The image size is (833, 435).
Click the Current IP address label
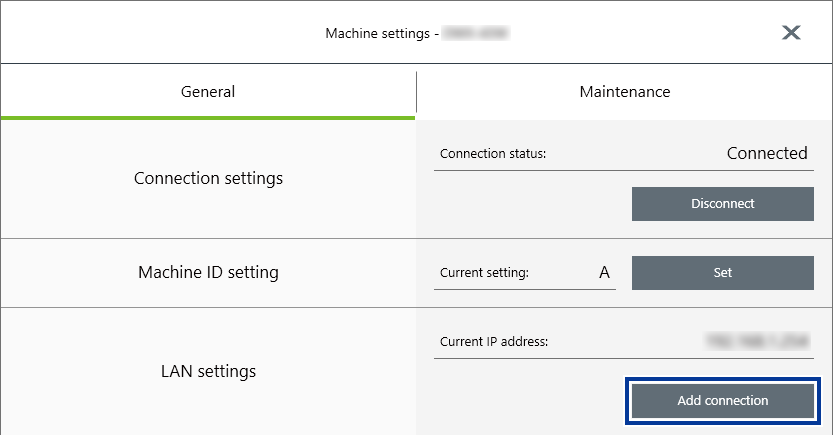point(494,342)
